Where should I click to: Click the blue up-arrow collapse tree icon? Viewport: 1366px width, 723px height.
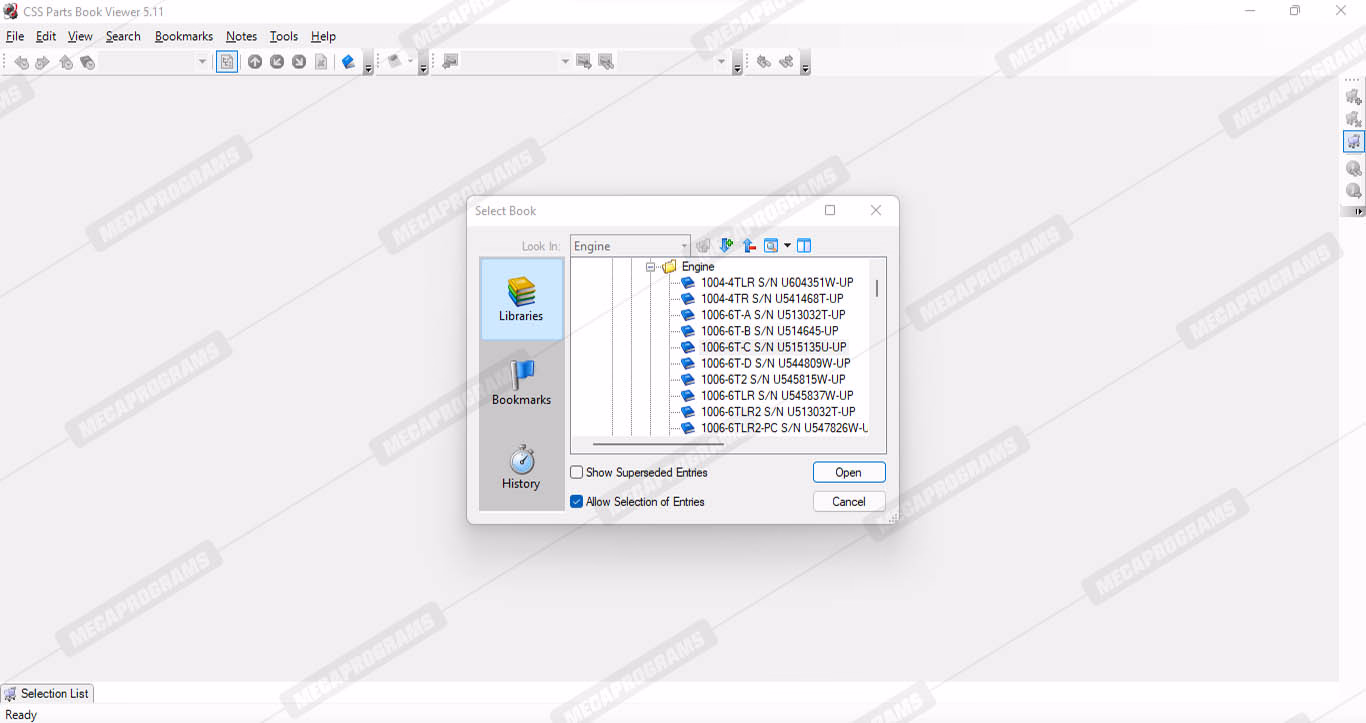click(749, 246)
